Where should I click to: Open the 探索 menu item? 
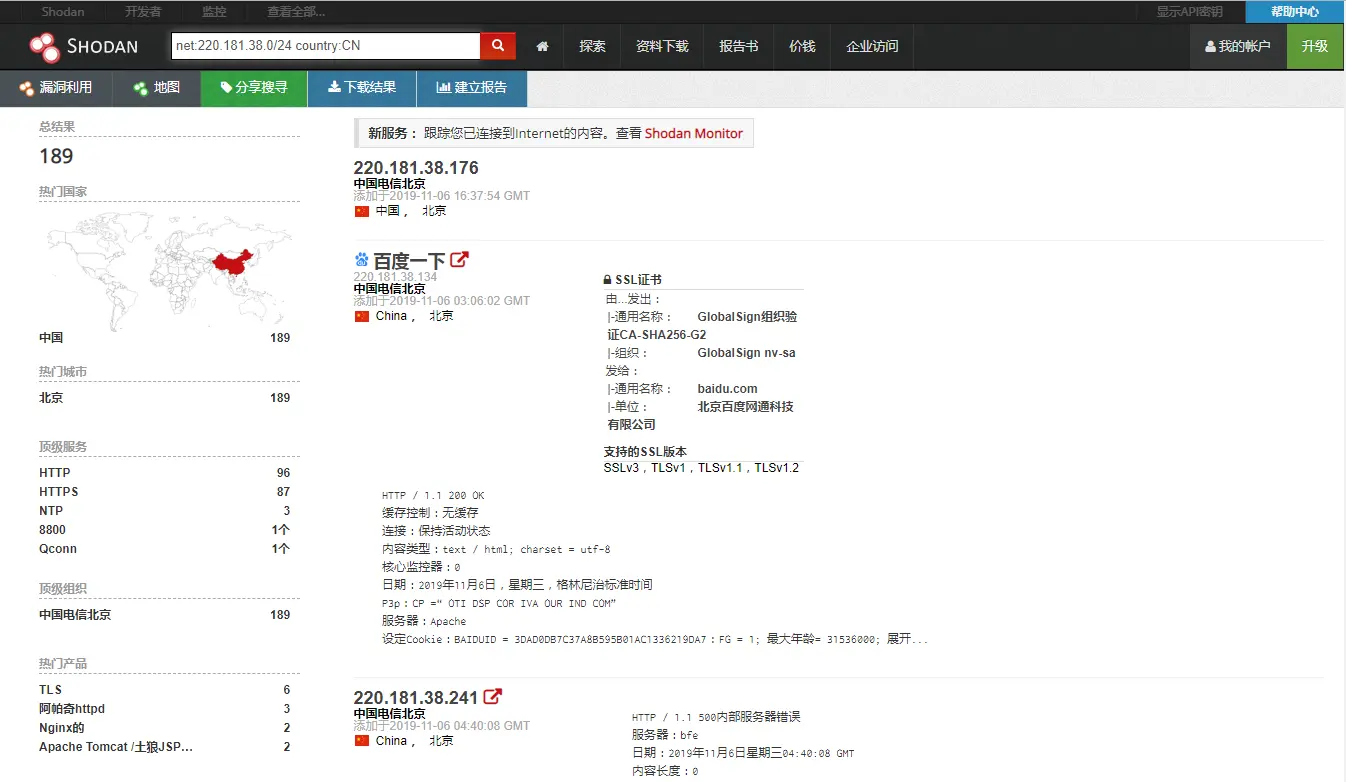(592, 47)
